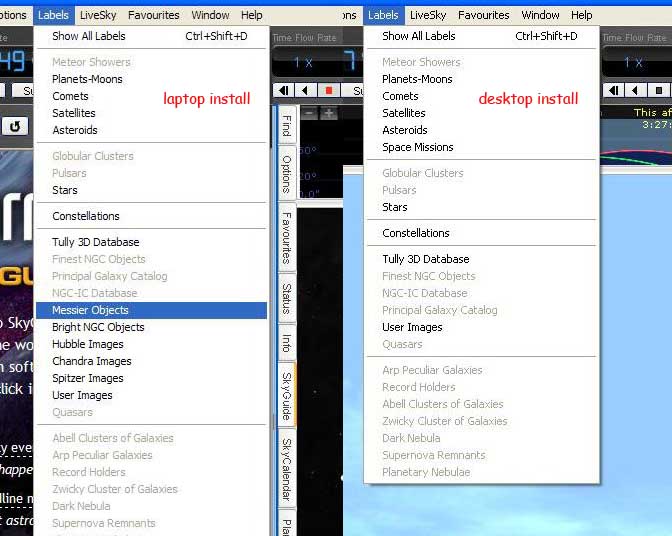
Task: Select User Images in desktop install menu
Action: point(481,327)
